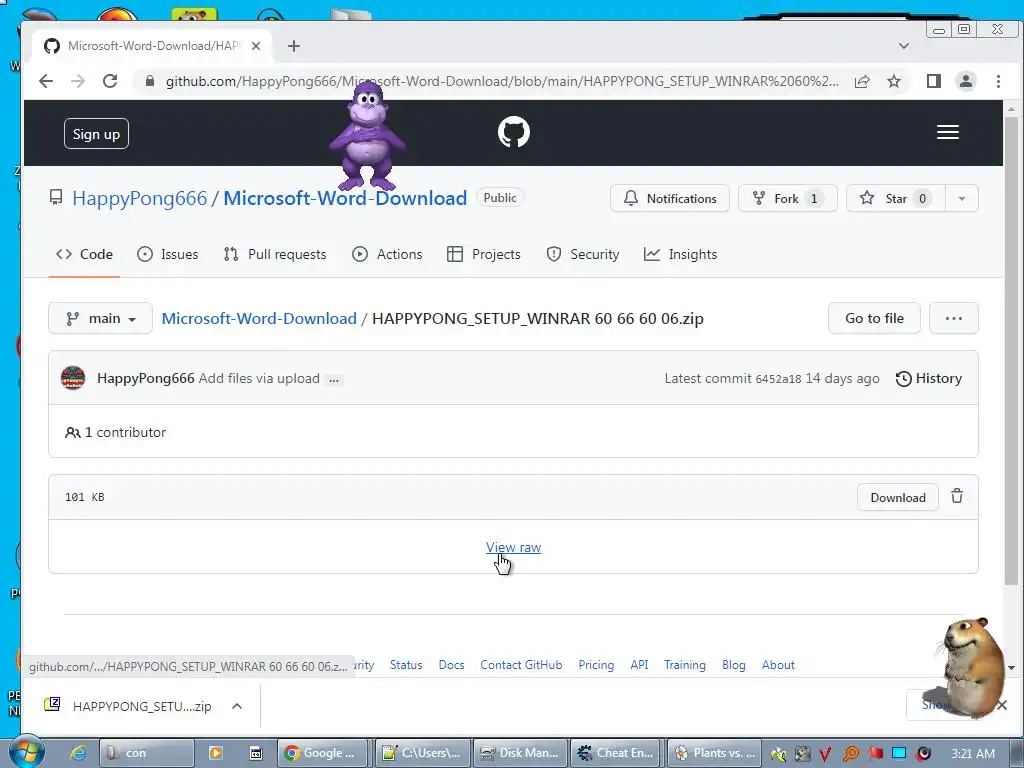
Task: Close the downloads bar with X
Action: [1002, 705]
